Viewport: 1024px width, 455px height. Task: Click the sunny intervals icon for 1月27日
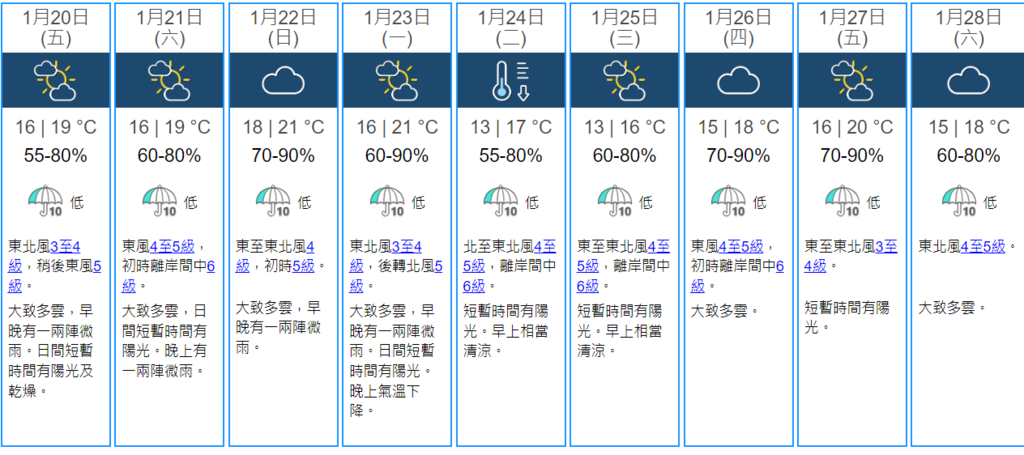853,80
